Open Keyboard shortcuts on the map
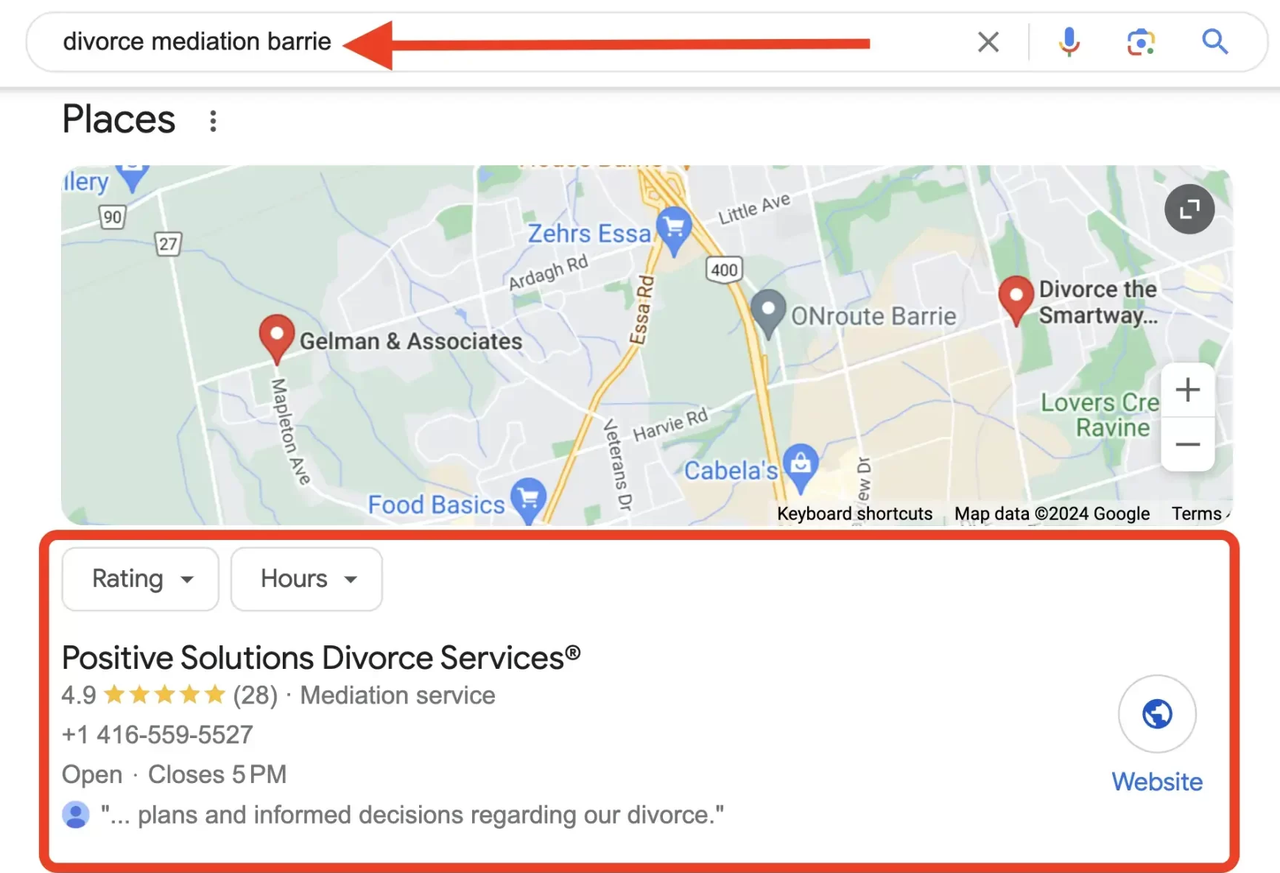Screen dimensions: 1280x873 tap(855, 513)
